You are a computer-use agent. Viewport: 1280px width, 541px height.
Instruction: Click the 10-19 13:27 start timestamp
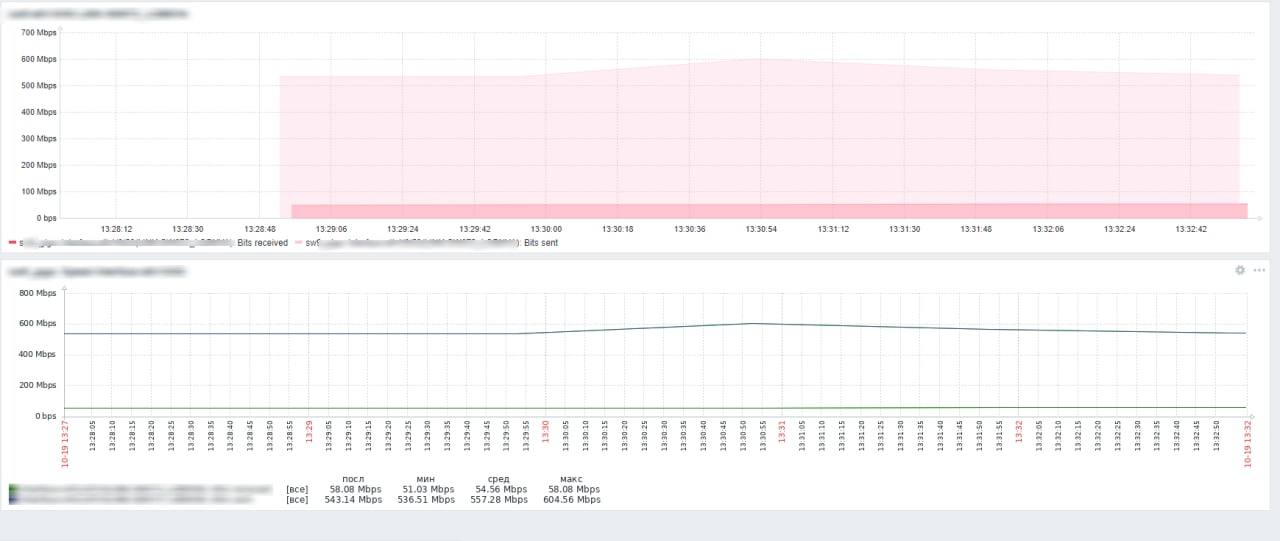tap(66, 443)
